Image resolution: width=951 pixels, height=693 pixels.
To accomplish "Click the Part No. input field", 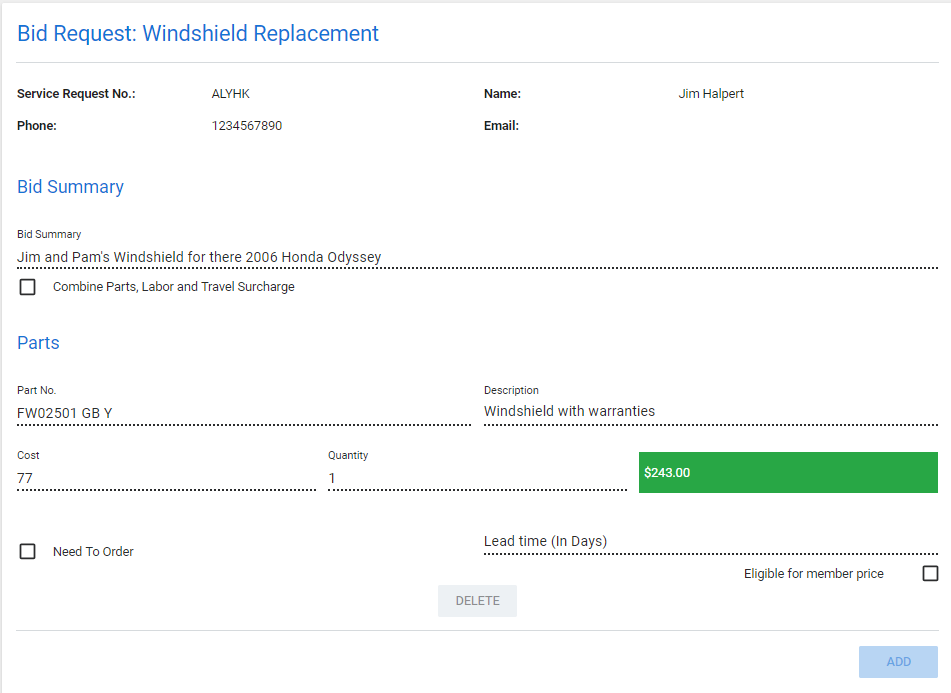I will coord(244,413).
